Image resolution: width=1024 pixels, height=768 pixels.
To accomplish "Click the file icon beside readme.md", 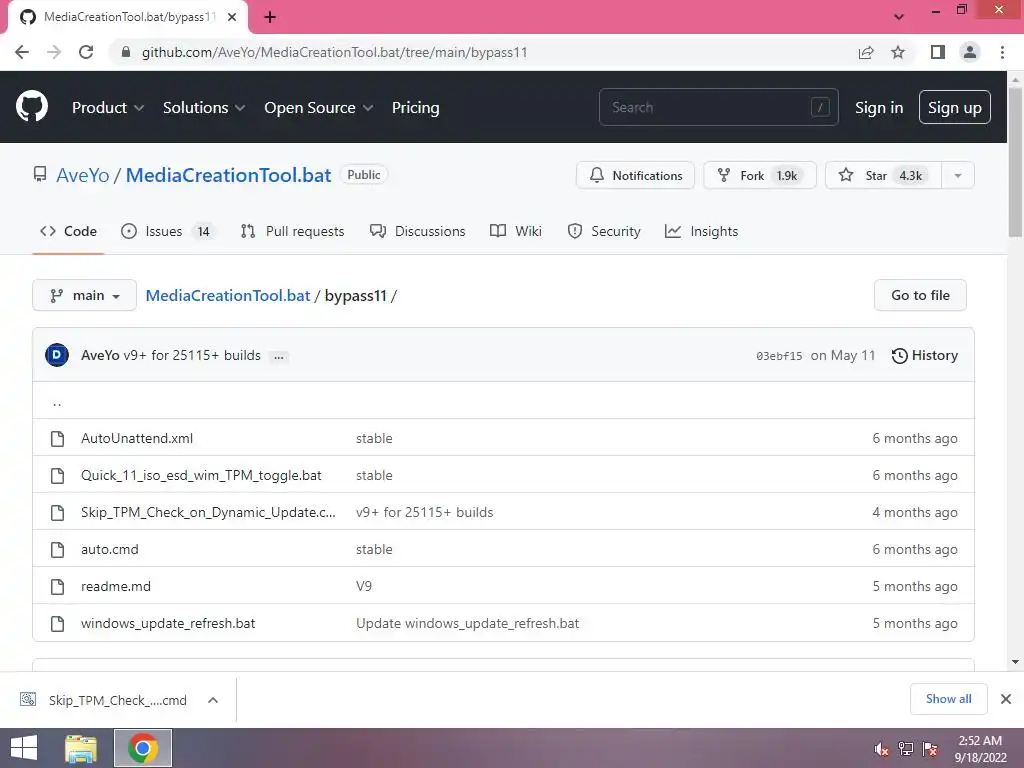I will [57, 586].
